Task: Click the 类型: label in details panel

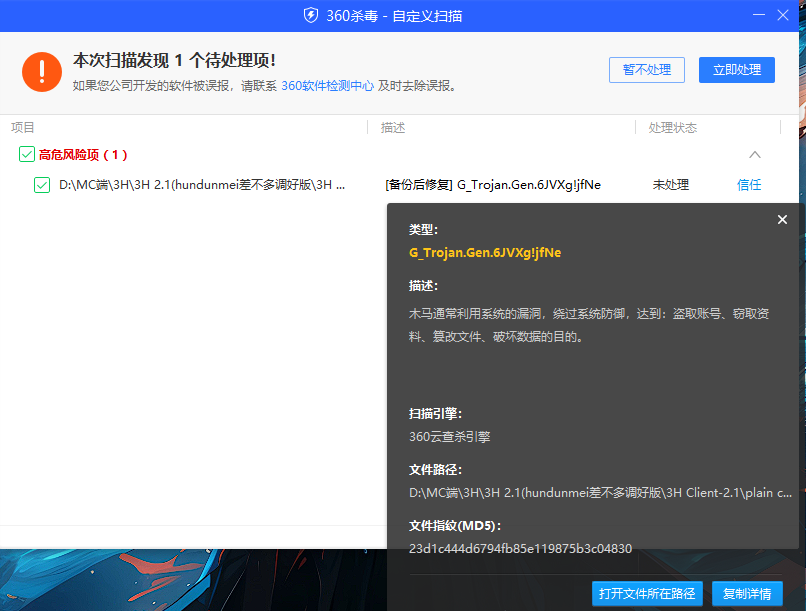Action: pyautogui.click(x=423, y=230)
